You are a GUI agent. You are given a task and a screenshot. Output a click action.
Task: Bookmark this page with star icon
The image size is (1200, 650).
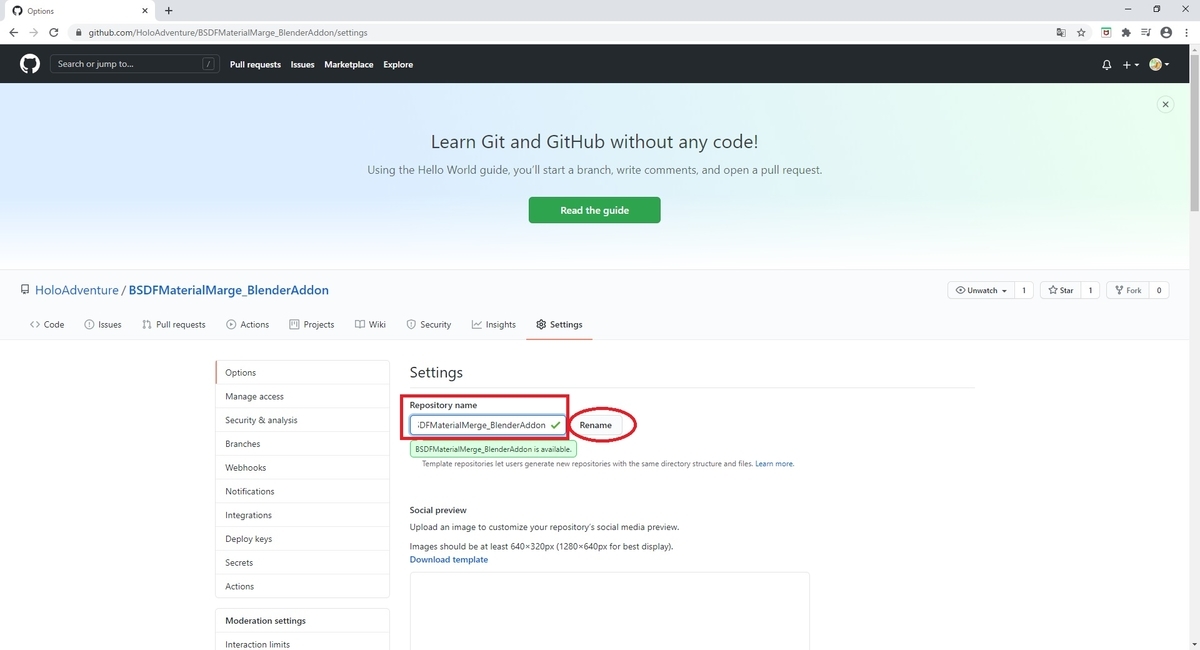click(1081, 32)
